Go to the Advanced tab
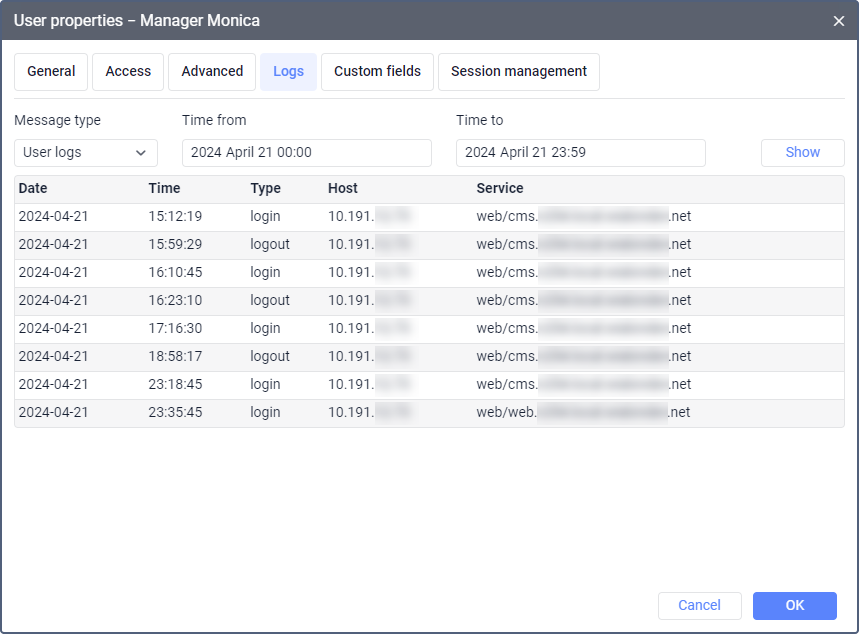Image resolution: width=859 pixels, height=634 pixels. 212,72
